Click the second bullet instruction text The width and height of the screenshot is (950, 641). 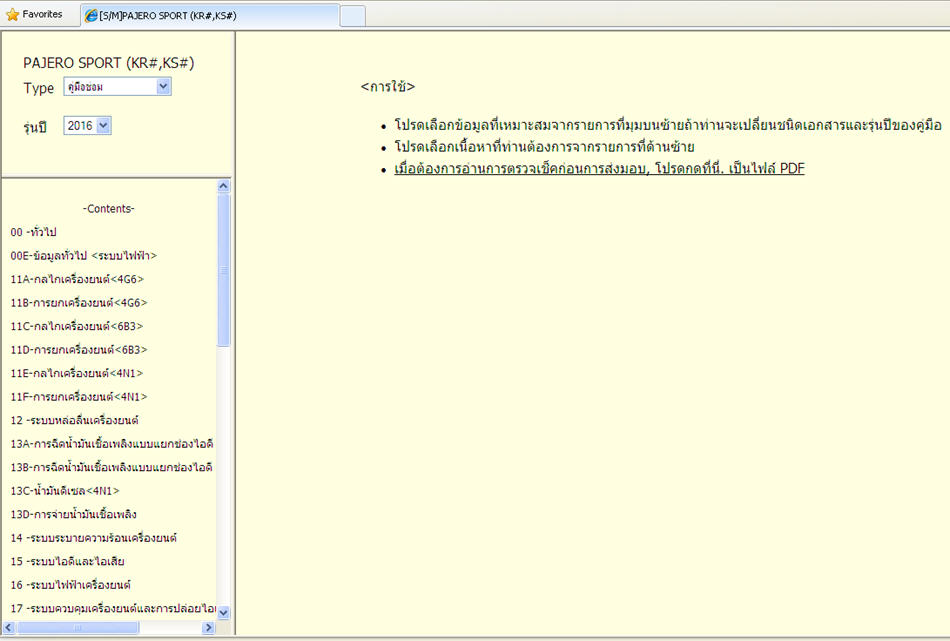(544, 147)
